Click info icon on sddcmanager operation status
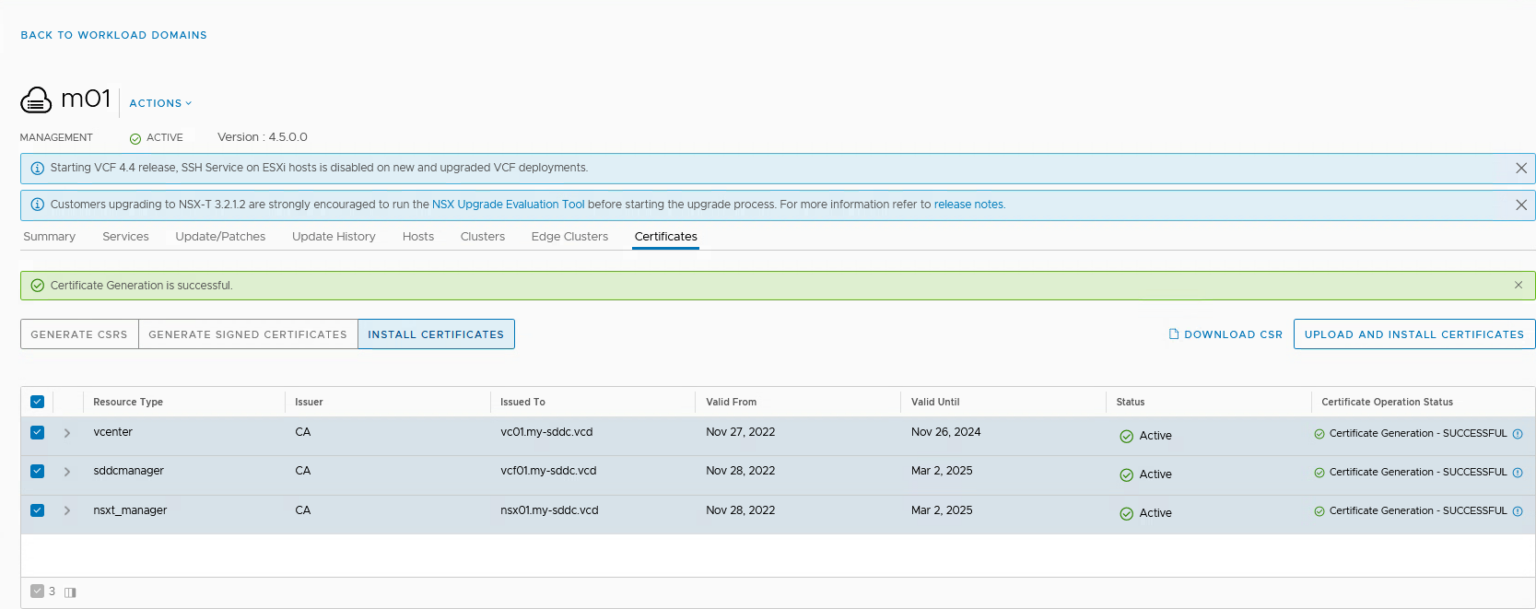The height and width of the screenshot is (609, 1536). point(1517,472)
